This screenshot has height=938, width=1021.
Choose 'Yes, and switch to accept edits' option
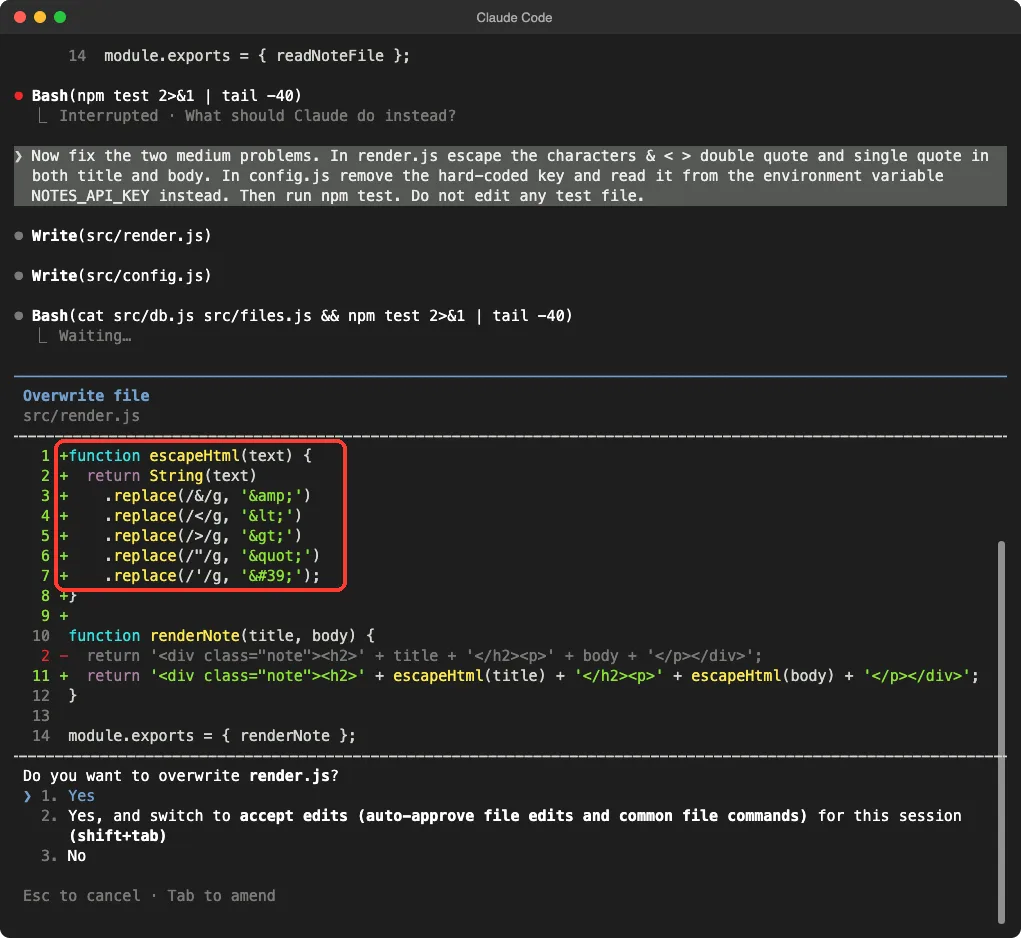[x=514, y=825]
